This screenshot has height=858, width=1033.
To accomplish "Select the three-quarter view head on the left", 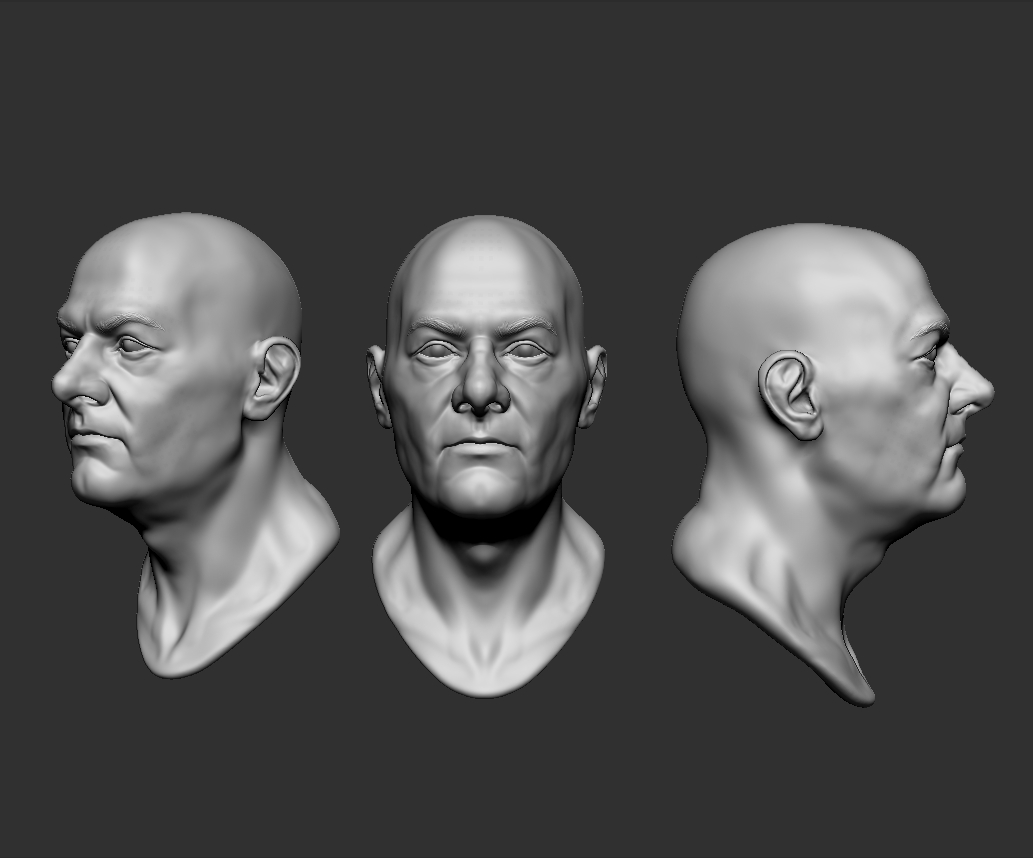I will [x=194, y=445].
